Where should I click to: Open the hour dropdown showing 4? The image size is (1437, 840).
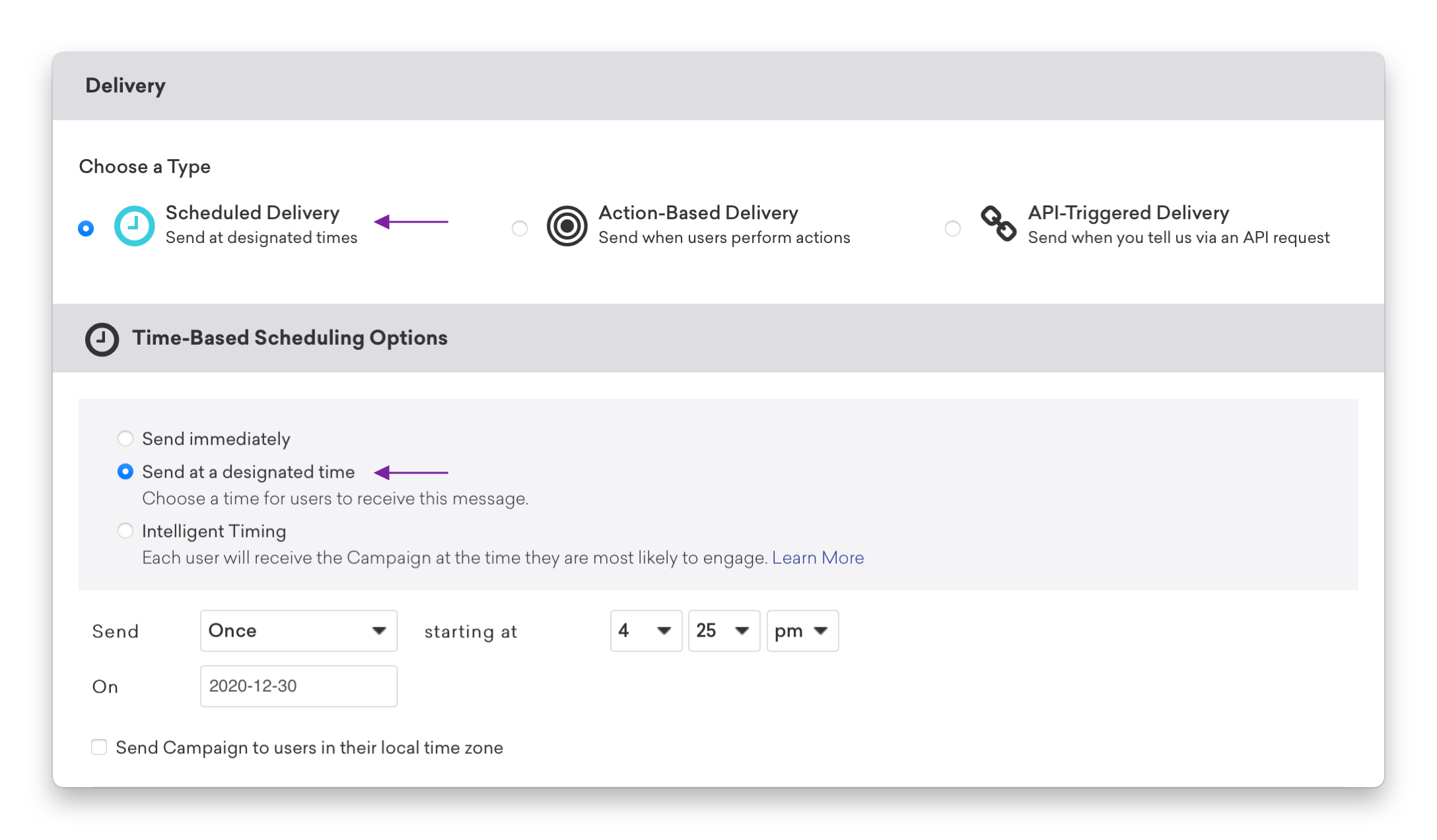[x=646, y=631]
